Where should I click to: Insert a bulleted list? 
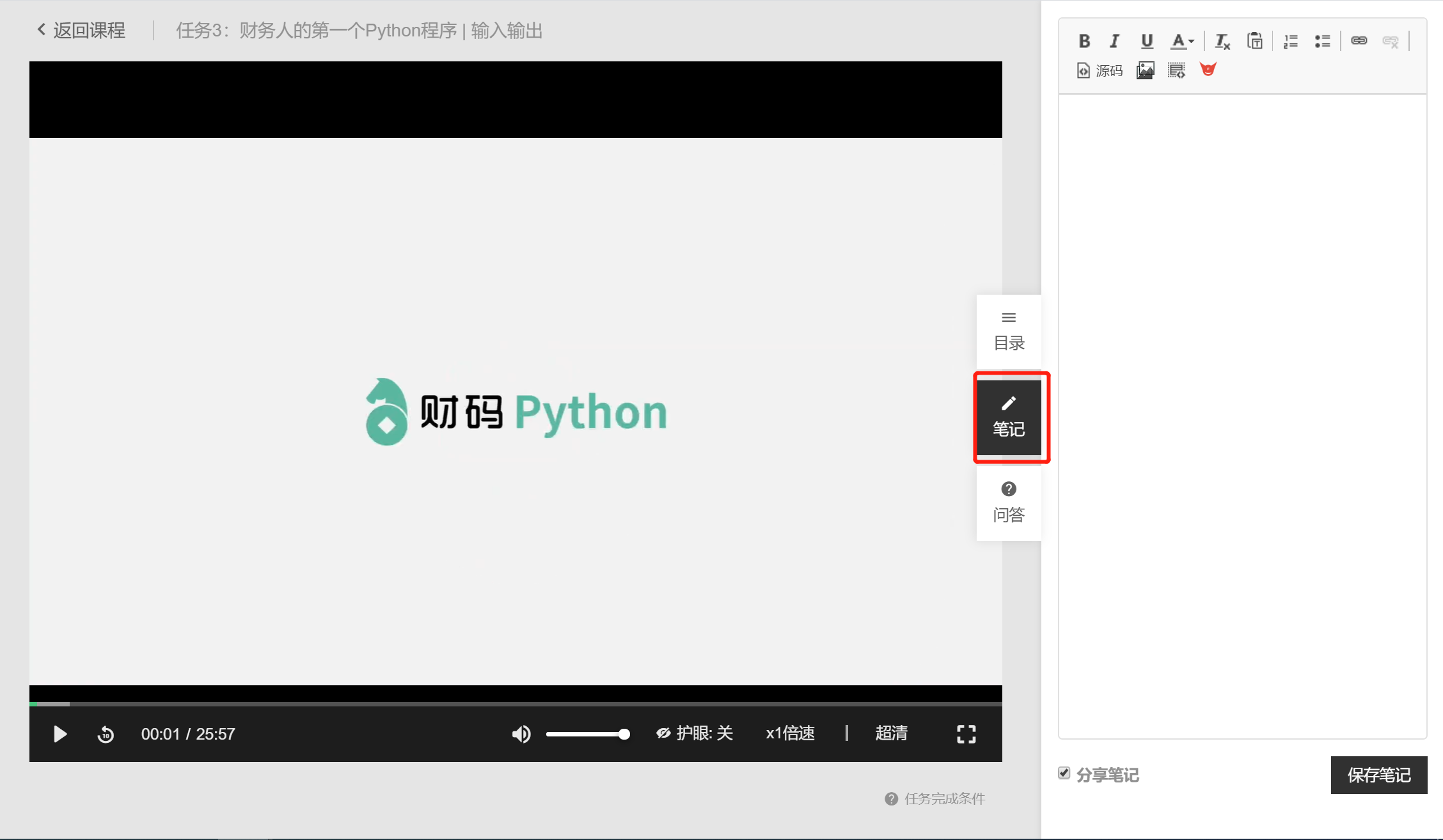pyautogui.click(x=1322, y=42)
